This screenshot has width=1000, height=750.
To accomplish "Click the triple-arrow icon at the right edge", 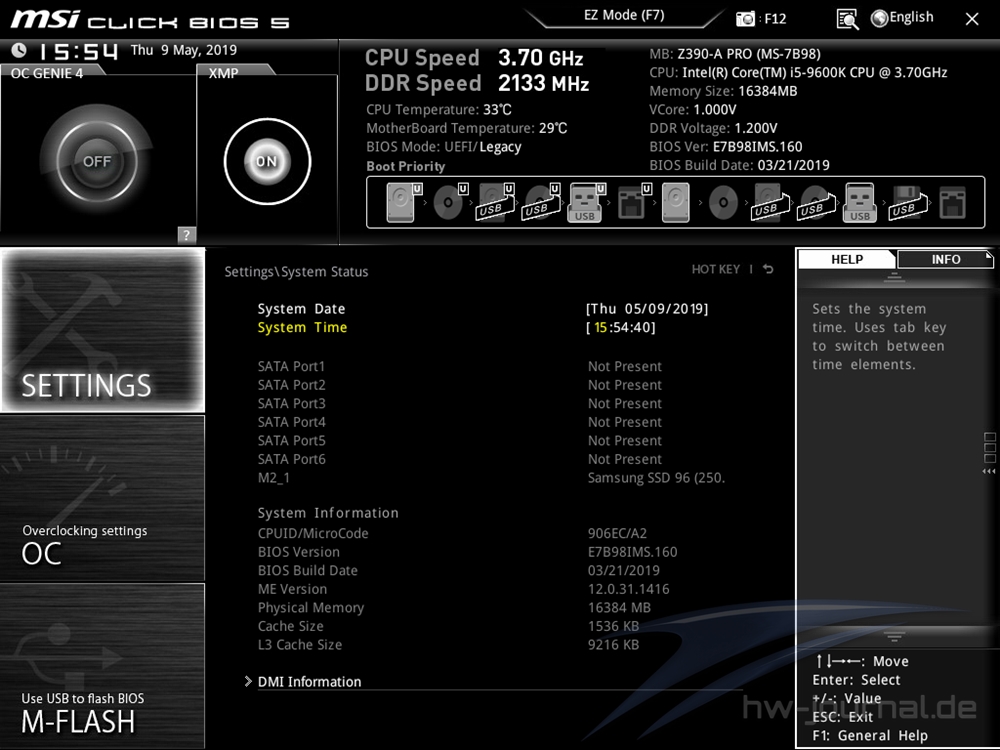I will pos(989,471).
